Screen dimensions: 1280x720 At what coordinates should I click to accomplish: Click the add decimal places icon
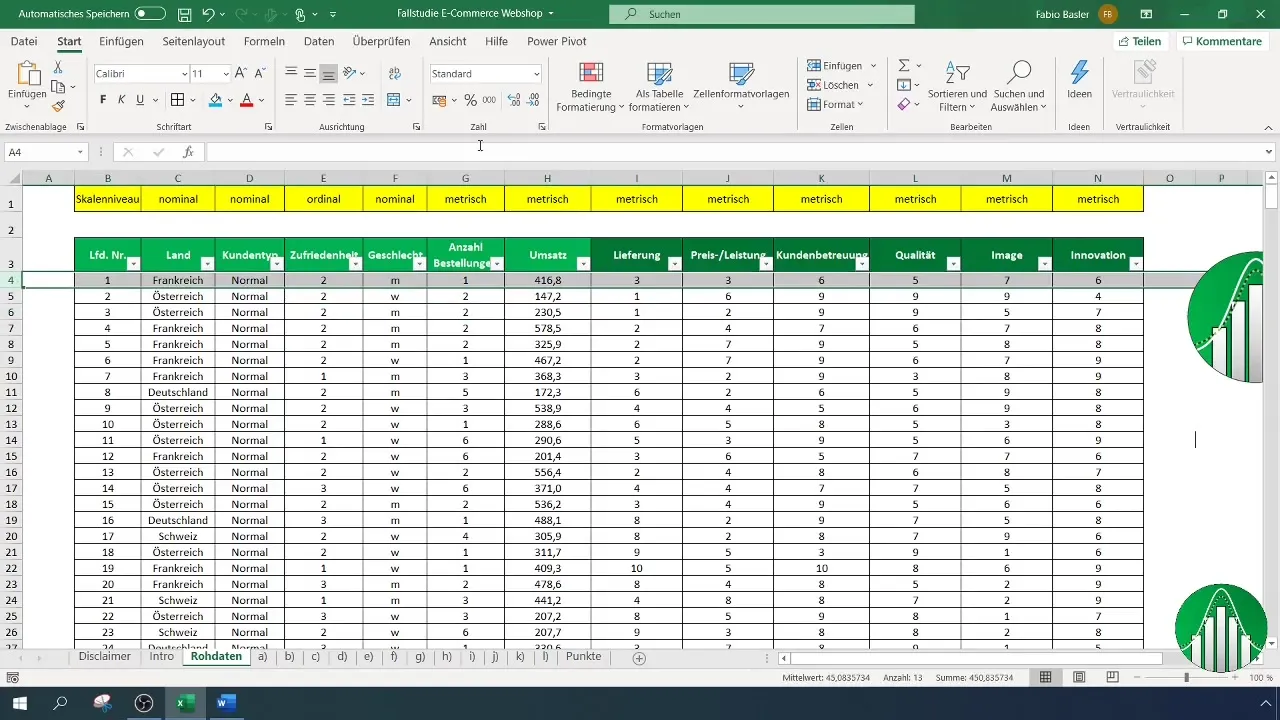click(514, 100)
